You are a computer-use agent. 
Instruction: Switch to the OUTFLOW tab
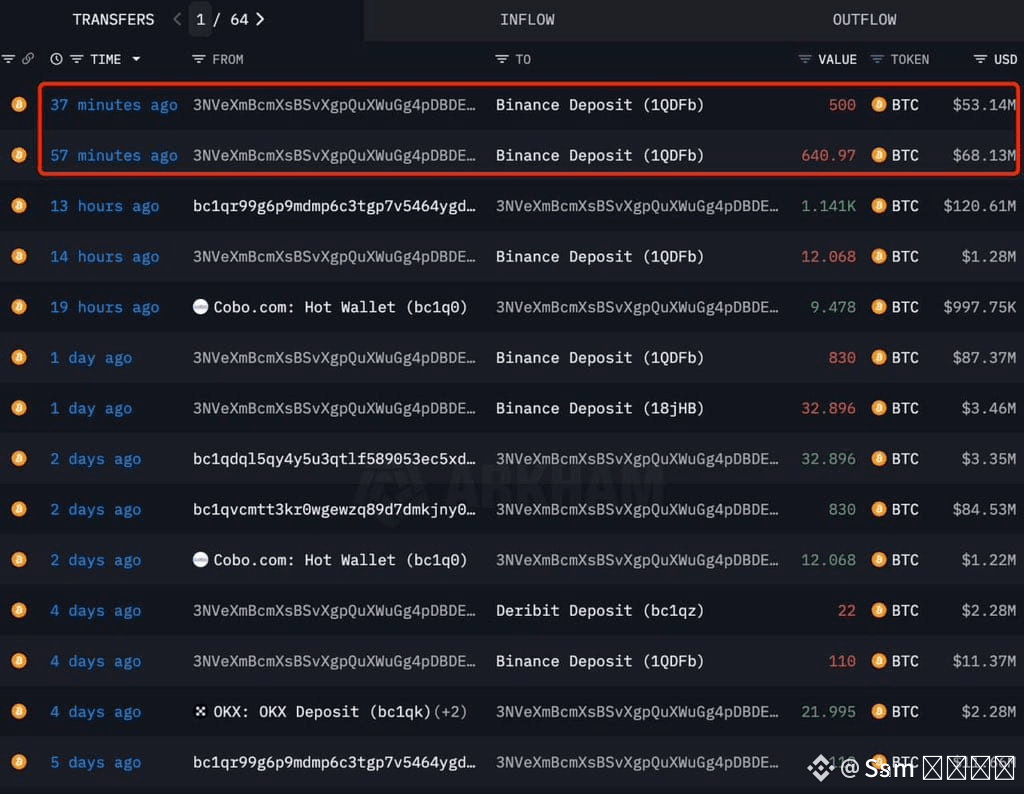[864, 20]
